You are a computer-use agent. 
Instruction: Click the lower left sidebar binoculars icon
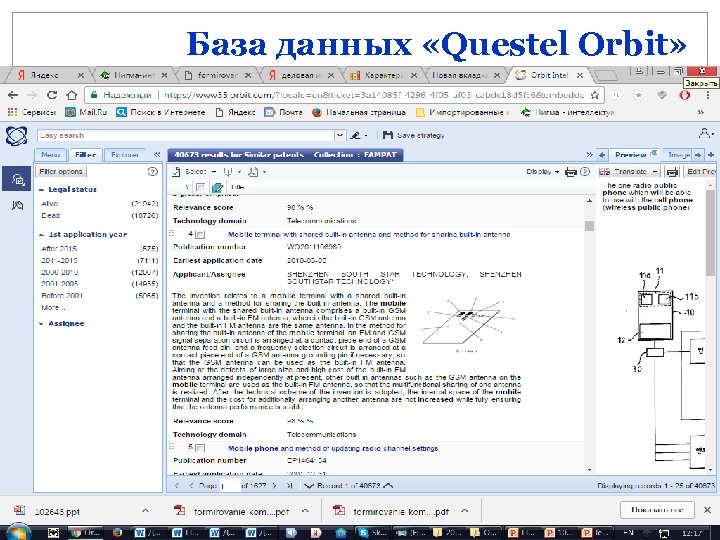coord(17,205)
